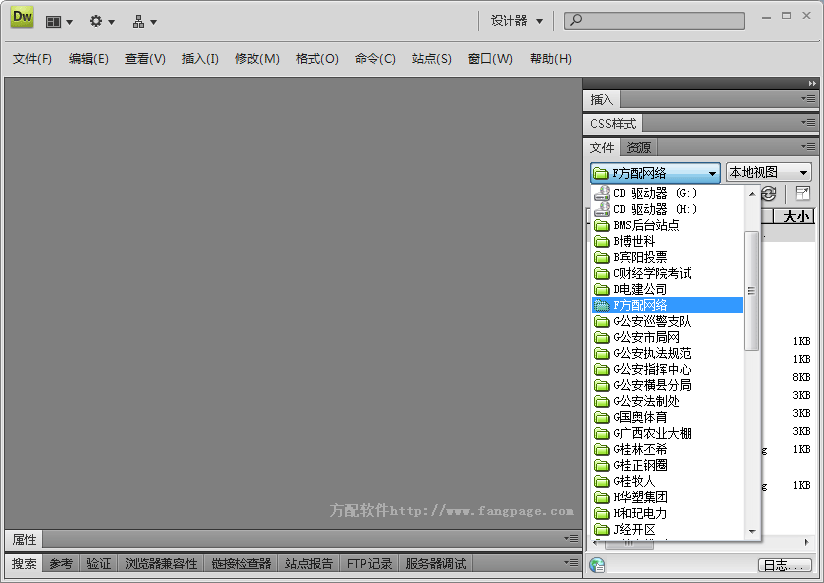This screenshot has height=583, width=824.
Task: Click the 日志... button
Action: pyautogui.click(x=787, y=565)
